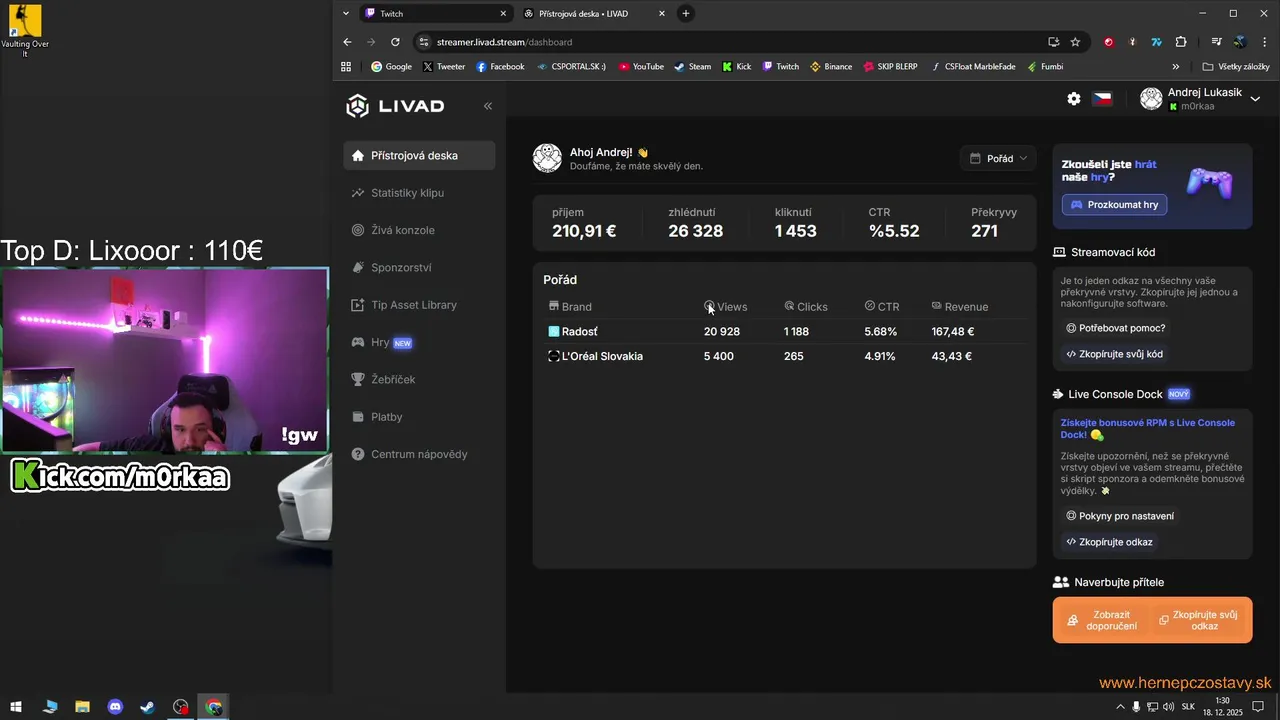The width and height of the screenshot is (1280, 720).
Task: Show hidden system tray icons
Action: click(1119, 707)
